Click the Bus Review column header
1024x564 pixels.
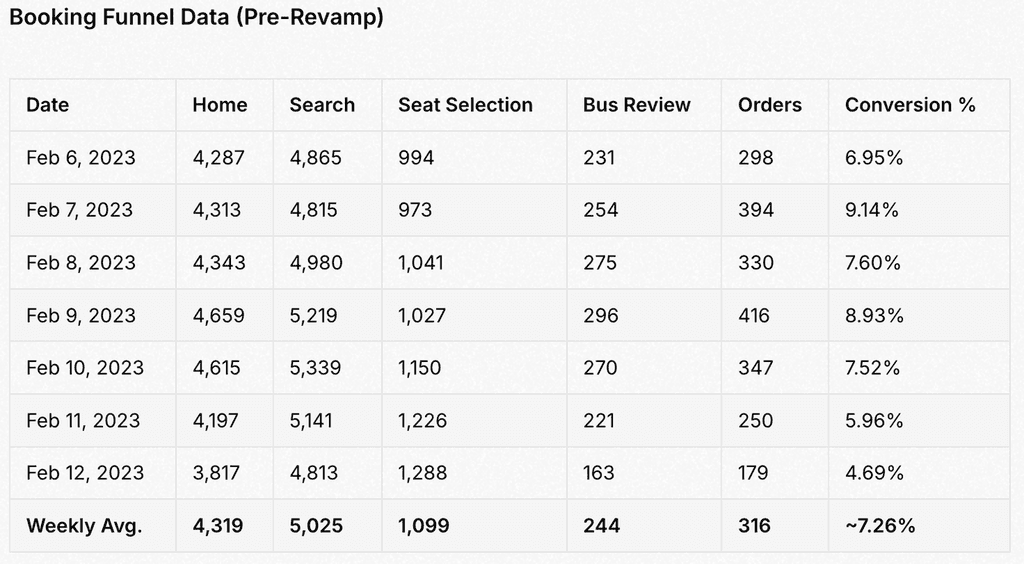tap(637, 105)
